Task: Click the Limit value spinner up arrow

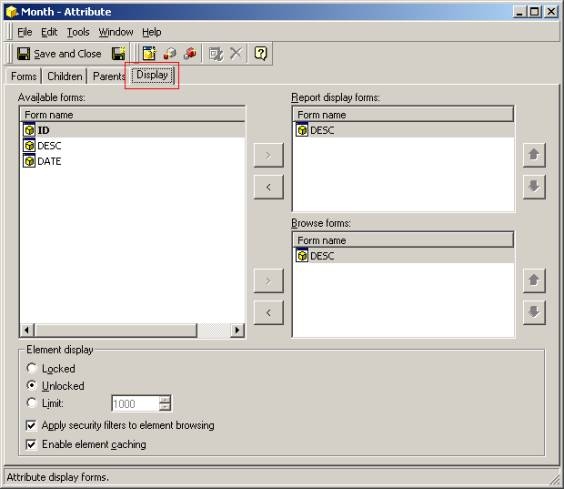Action: (x=165, y=399)
